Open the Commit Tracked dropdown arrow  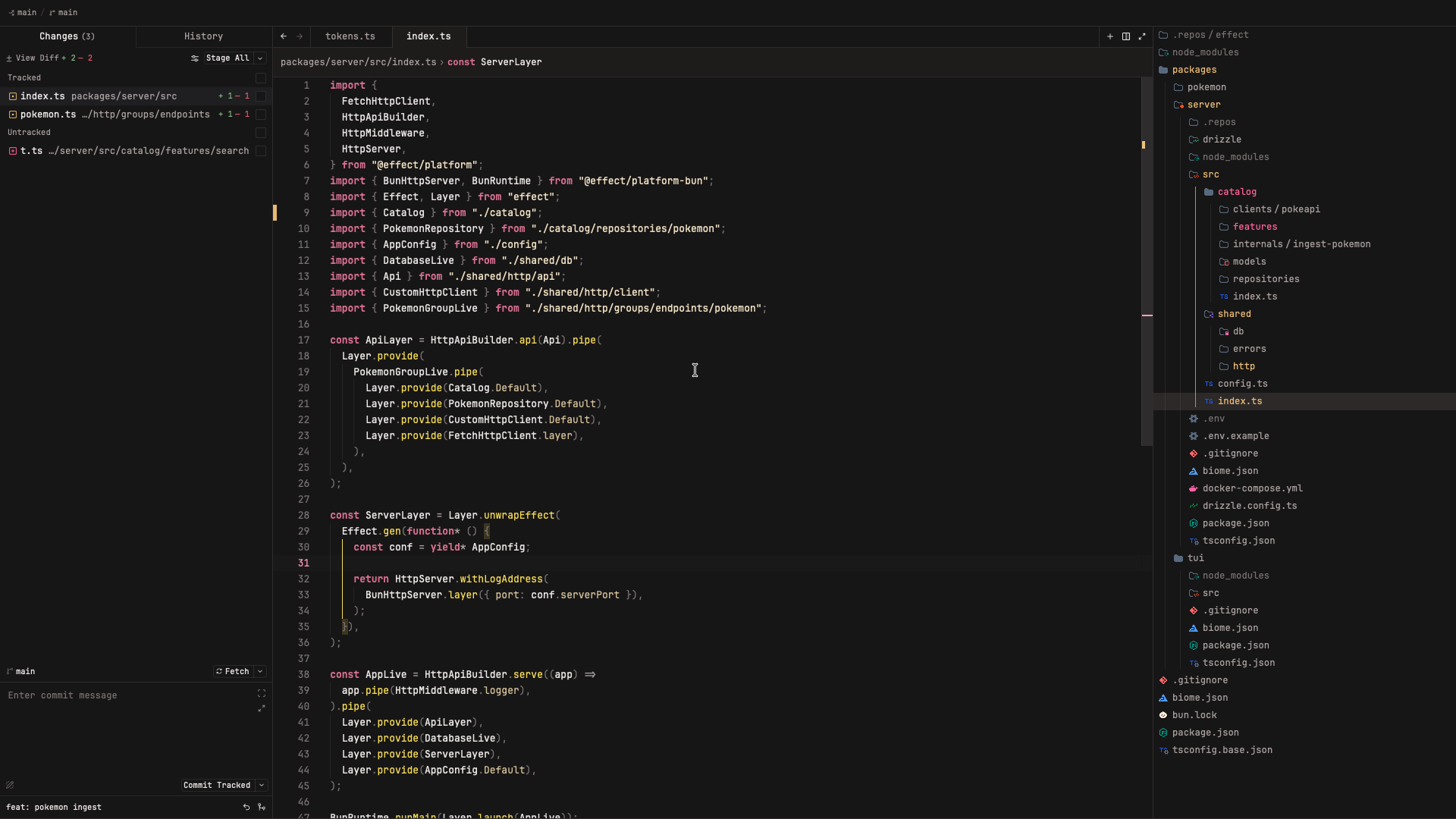262,786
